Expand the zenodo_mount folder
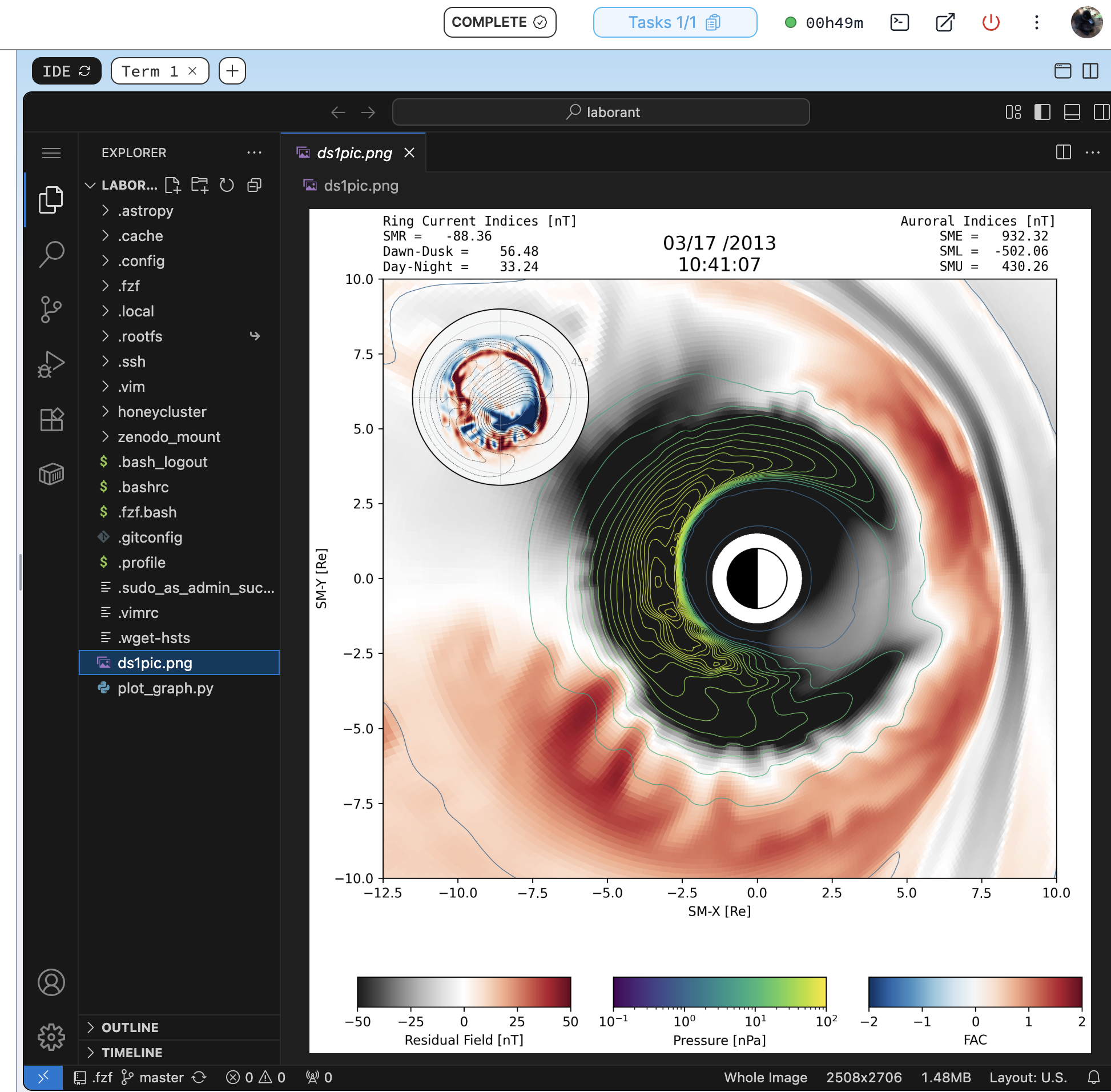The height and width of the screenshot is (1092, 1111). pyautogui.click(x=179, y=437)
